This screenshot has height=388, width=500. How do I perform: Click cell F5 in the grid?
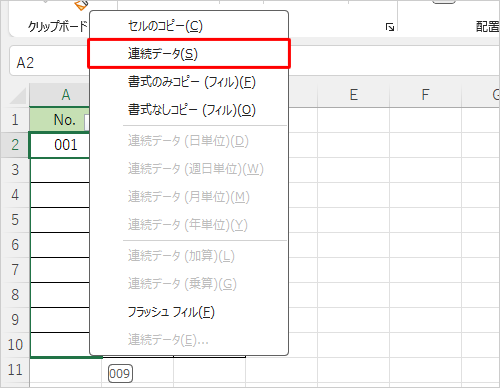coord(425,220)
